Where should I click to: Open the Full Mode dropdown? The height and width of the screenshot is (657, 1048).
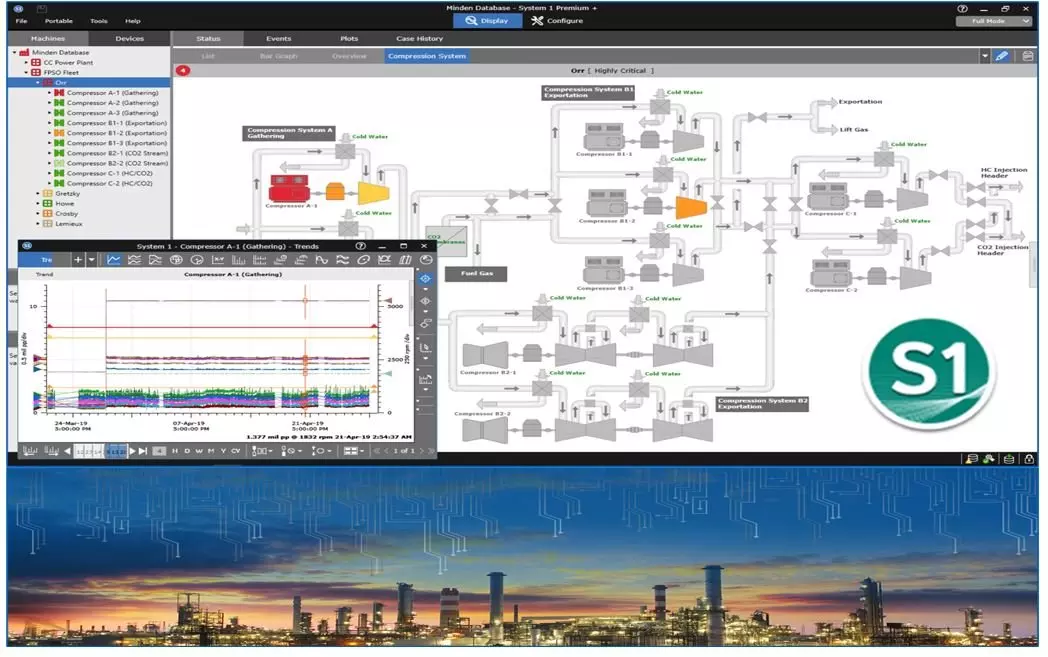993,21
